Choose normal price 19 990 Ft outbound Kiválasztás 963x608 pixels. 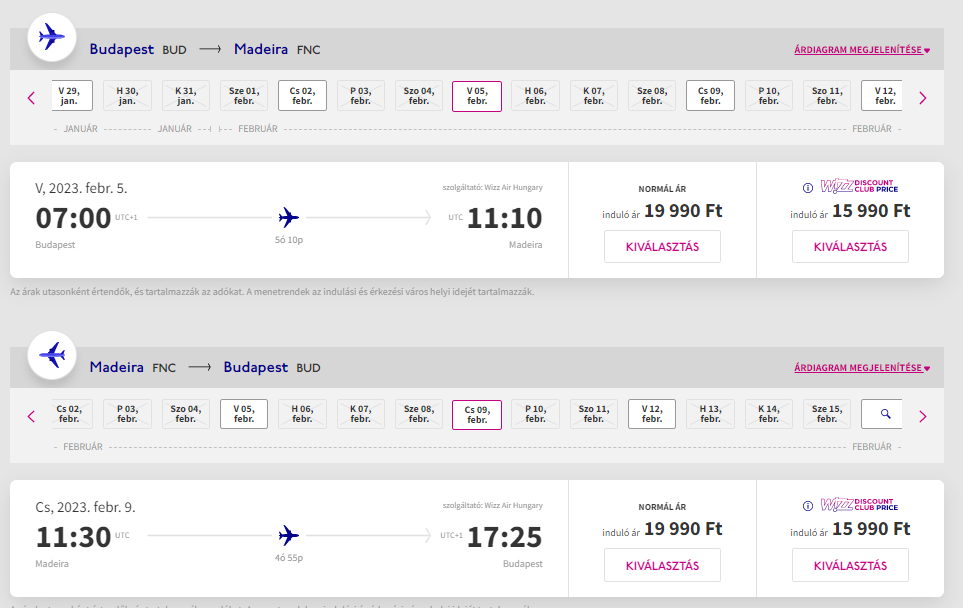coord(662,247)
